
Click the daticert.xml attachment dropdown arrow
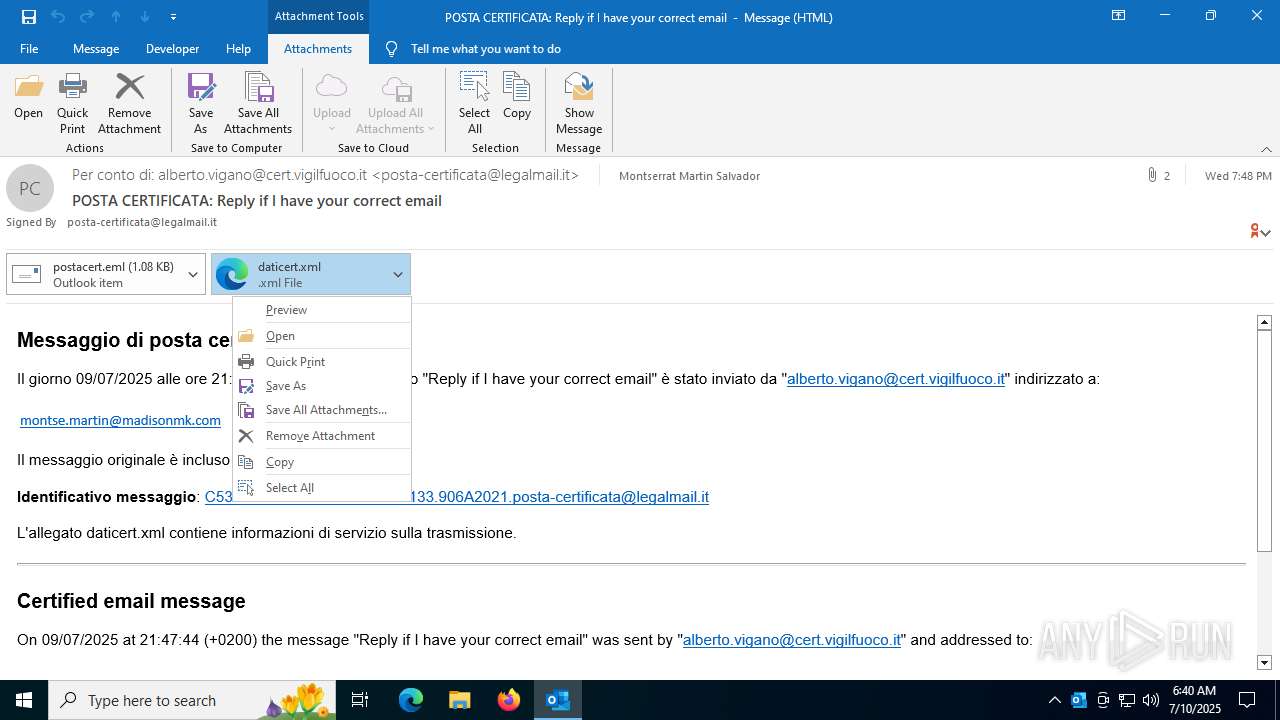[x=397, y=274]
